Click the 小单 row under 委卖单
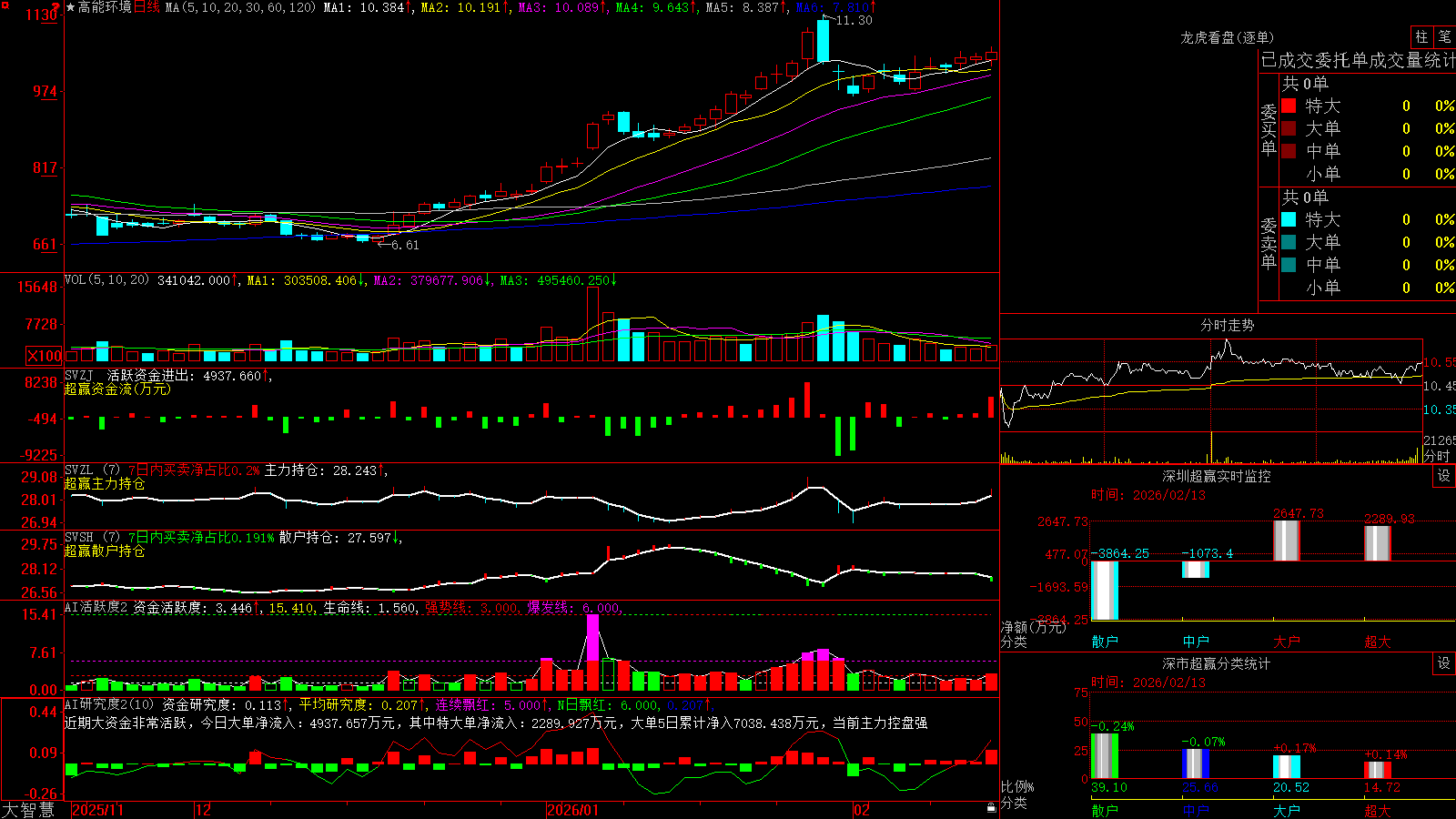 pyautogui.click(x=1369, y=288)
